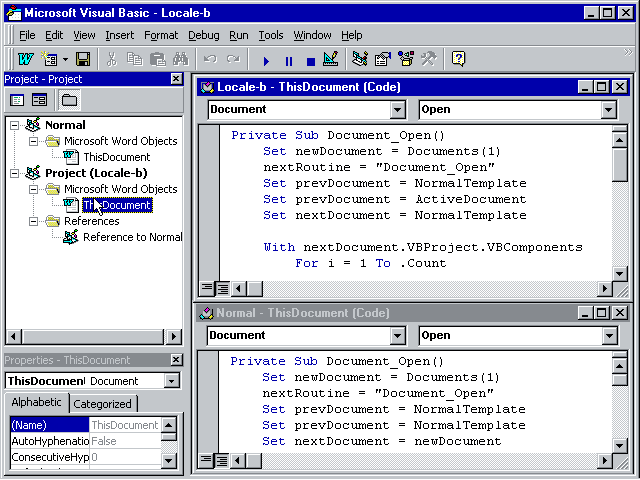Select ThisDocument under Project (Locale-b)
The height and width of the screenshot is (480, 640).
pos(117,205)
